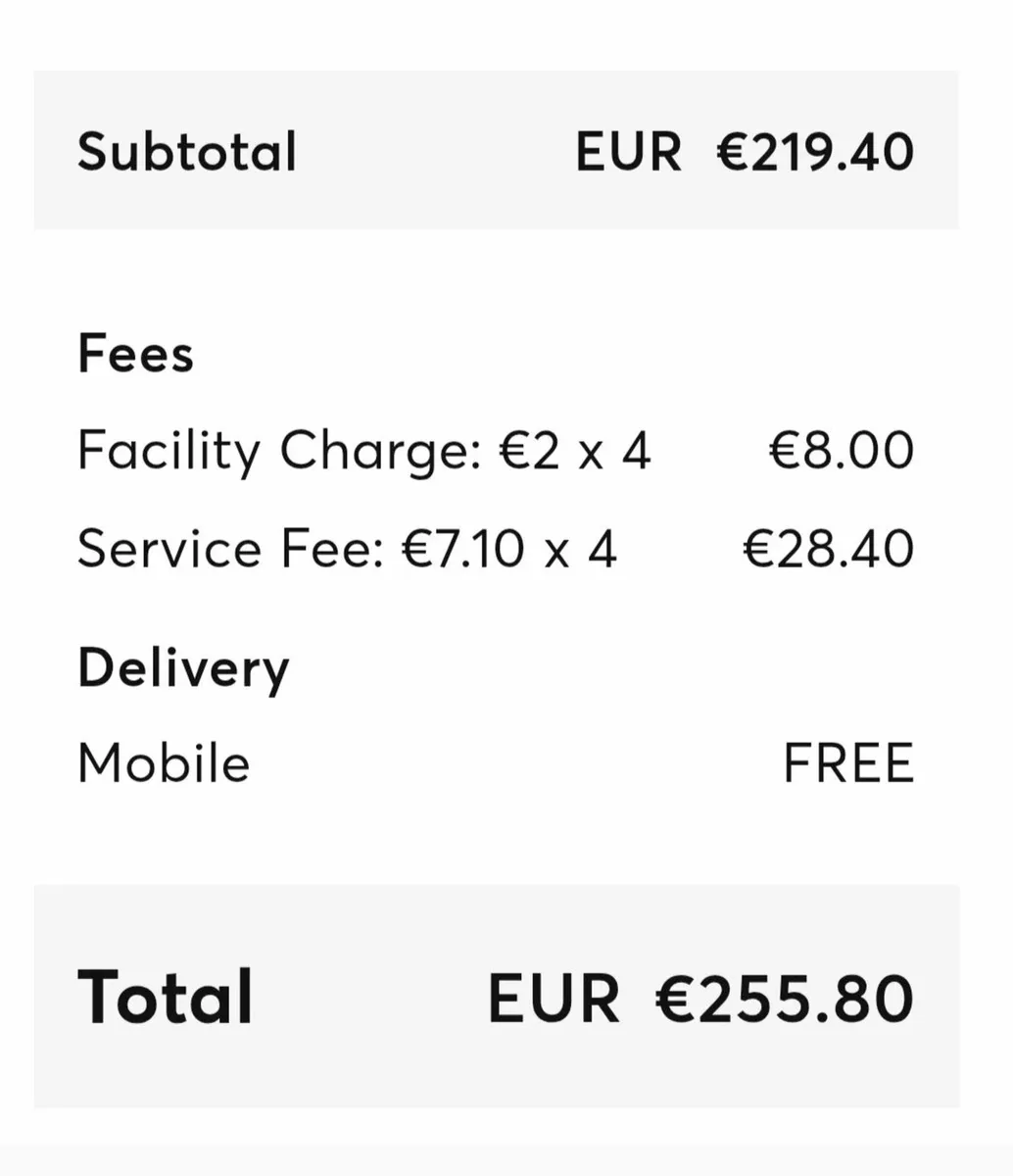Select the EUR currency code beside Subtotal
This screenshot has height=1176, width=1013.
tap(628, 153)
